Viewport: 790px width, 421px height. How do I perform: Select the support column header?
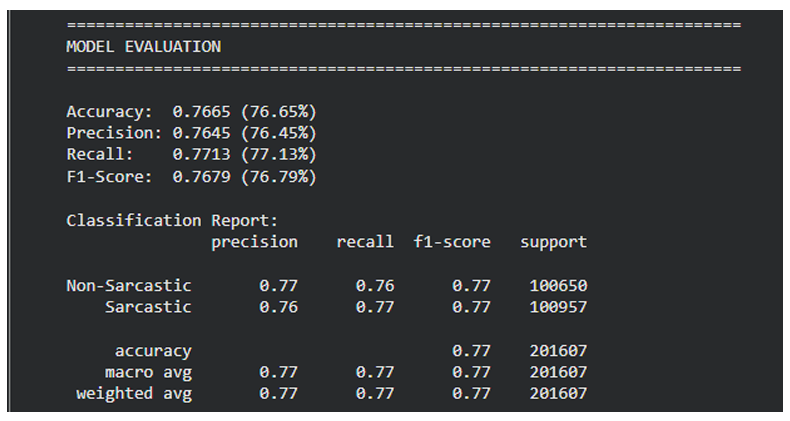point(553,242)
